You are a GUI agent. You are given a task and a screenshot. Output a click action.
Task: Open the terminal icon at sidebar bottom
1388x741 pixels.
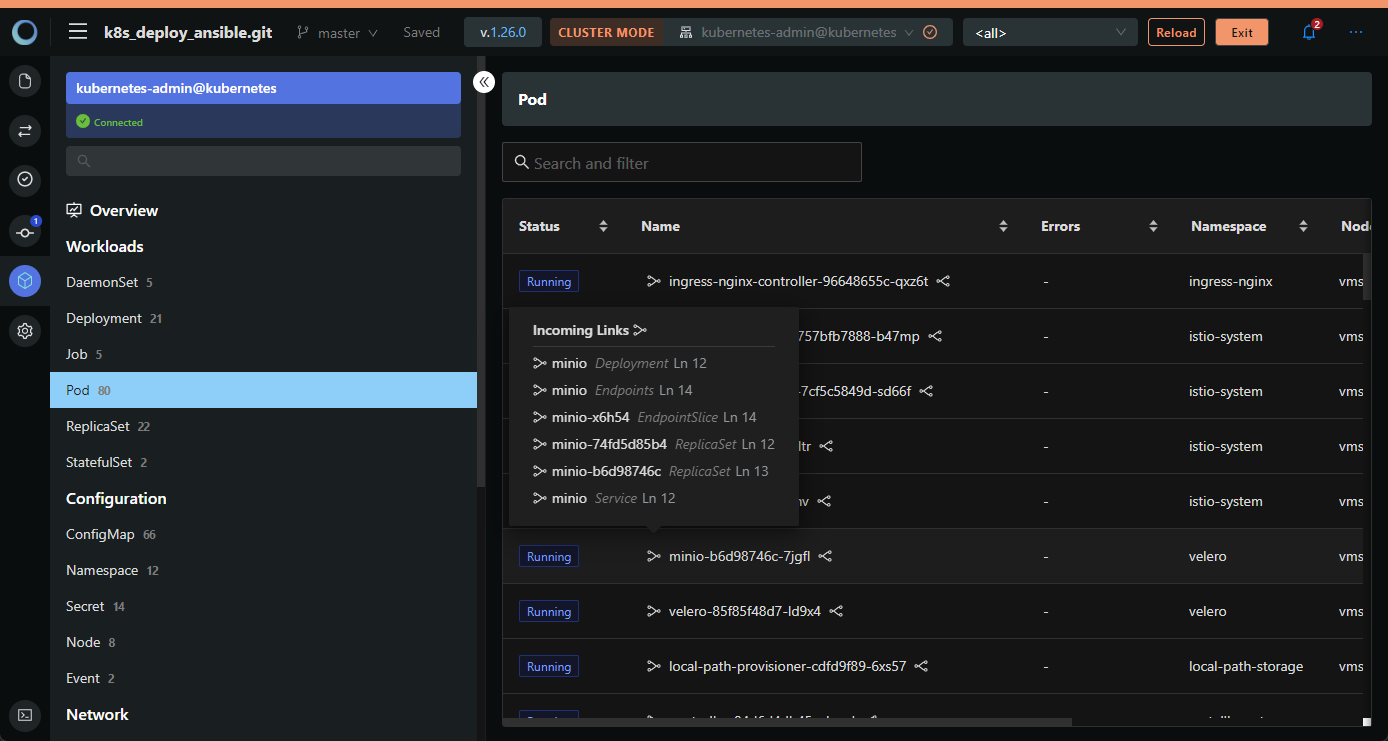pos(25,715)
